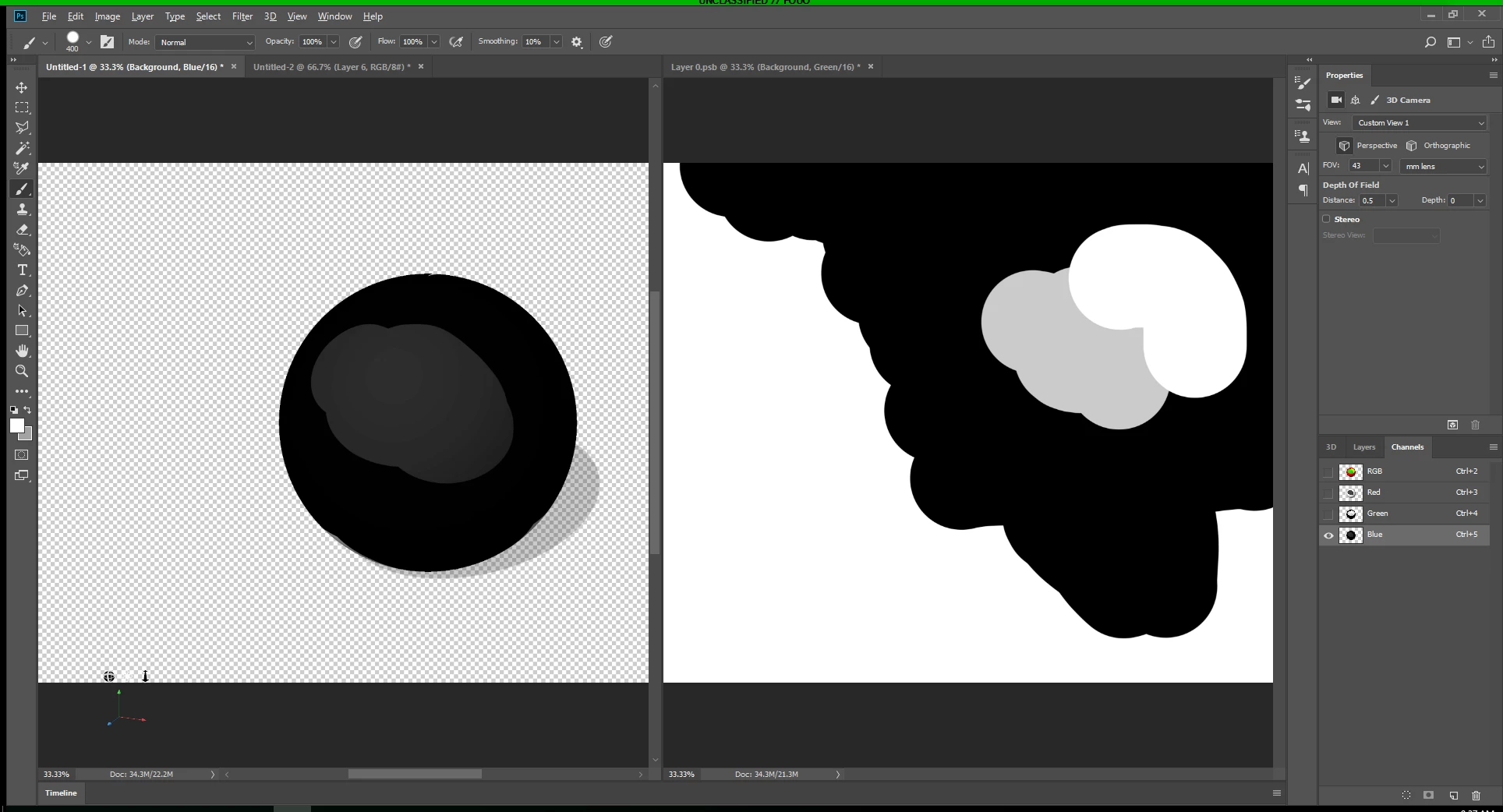Screen dimensions: 1503x812
Task: Switch to the Untitled-2 document tab
Action: click(x=331, y=67)
